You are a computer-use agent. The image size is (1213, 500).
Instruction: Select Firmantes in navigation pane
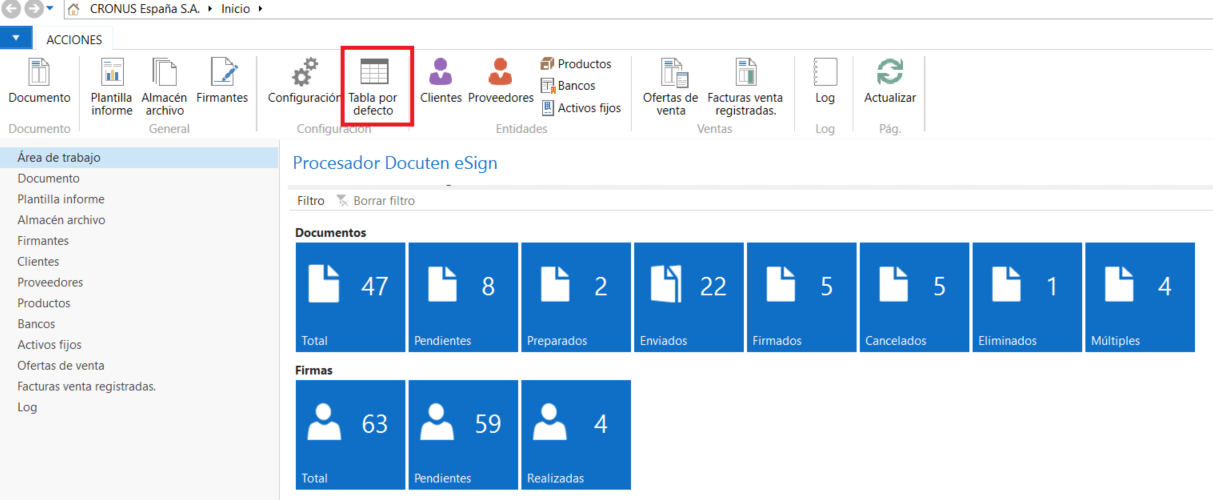click(139, 241)
